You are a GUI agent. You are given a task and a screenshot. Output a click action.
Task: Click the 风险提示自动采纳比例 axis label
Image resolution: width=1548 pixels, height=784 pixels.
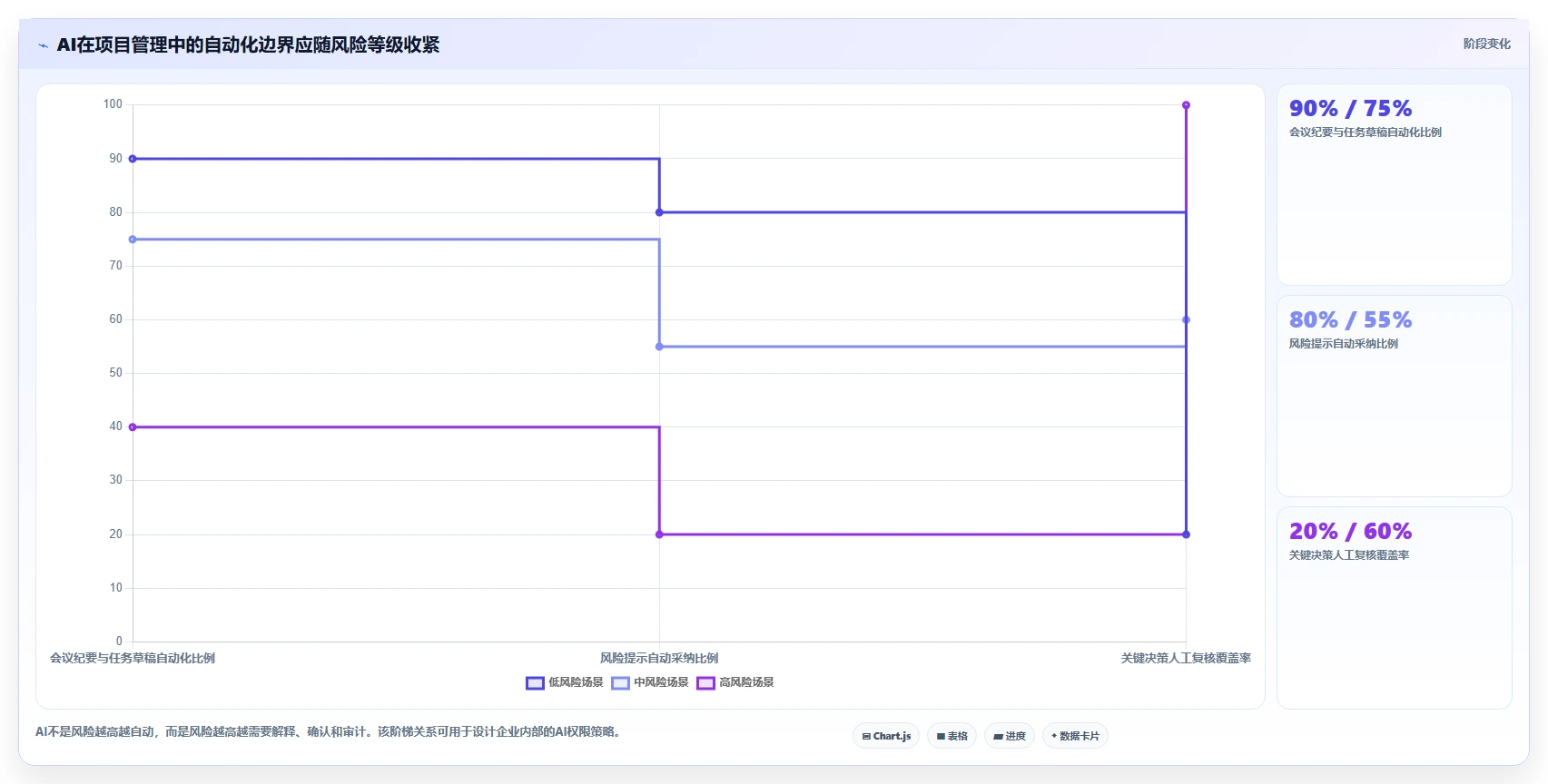click(659, 658)
